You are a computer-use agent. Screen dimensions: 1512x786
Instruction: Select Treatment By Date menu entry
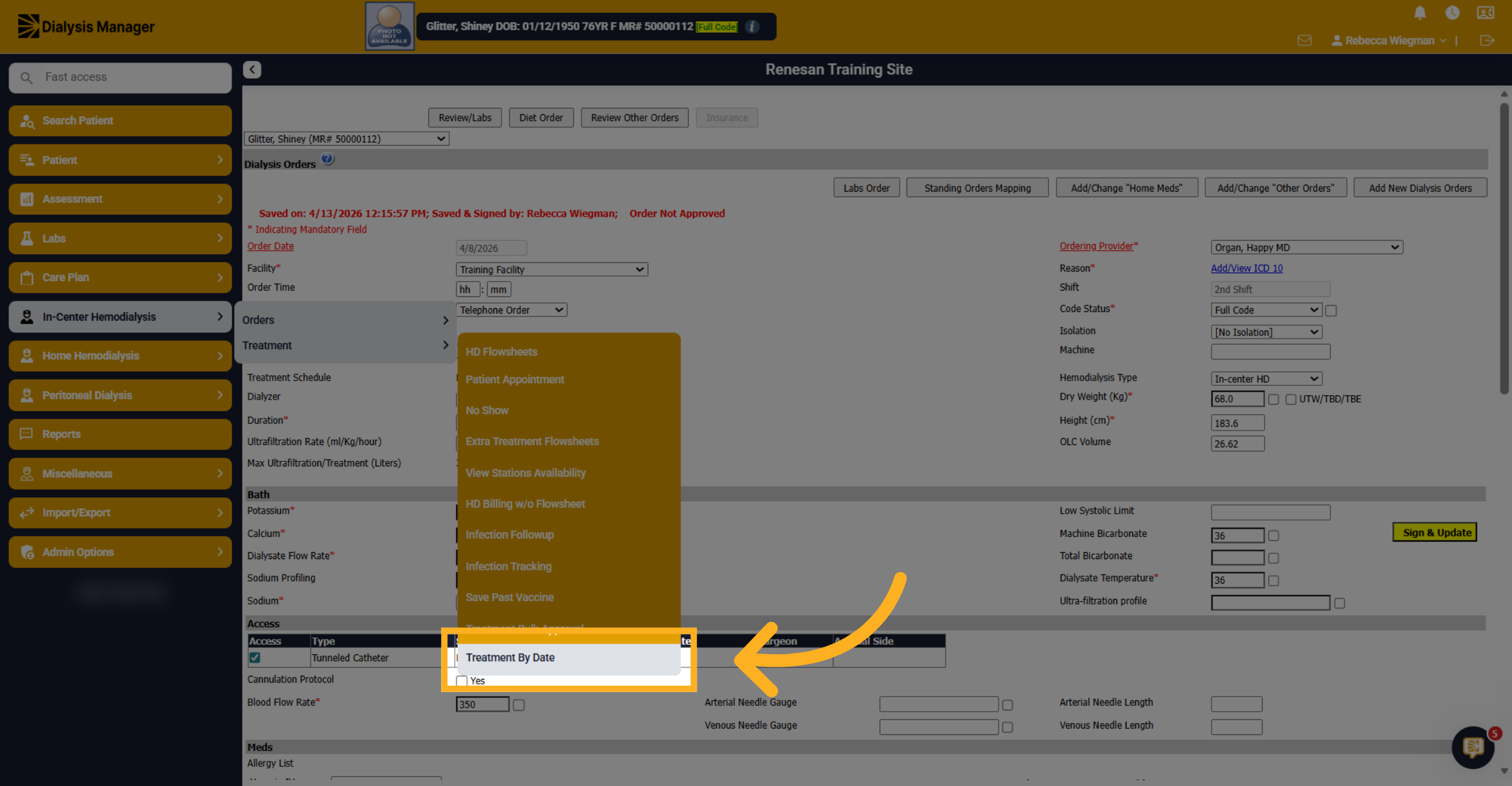569,658
